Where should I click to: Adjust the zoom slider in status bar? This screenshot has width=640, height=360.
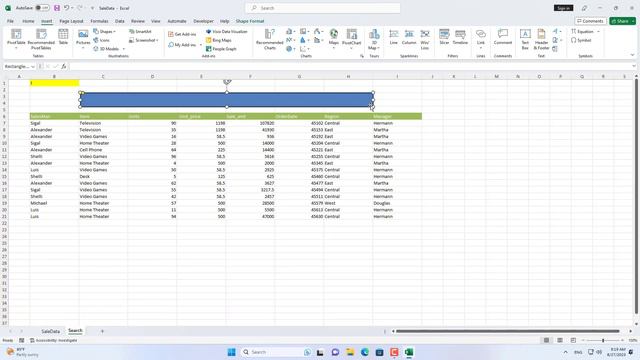603,340
